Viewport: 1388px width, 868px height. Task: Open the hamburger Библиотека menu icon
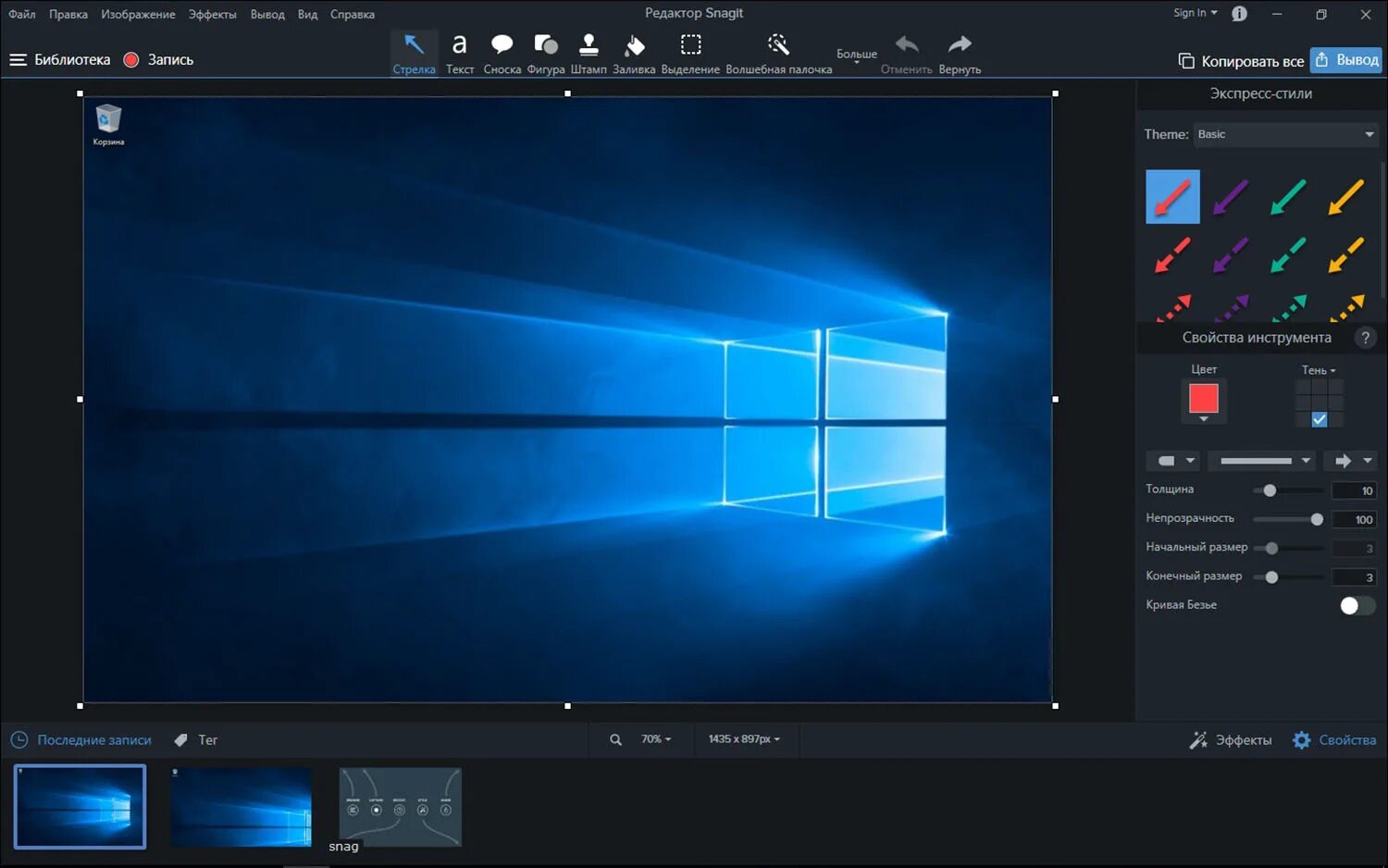pos(18,59)
